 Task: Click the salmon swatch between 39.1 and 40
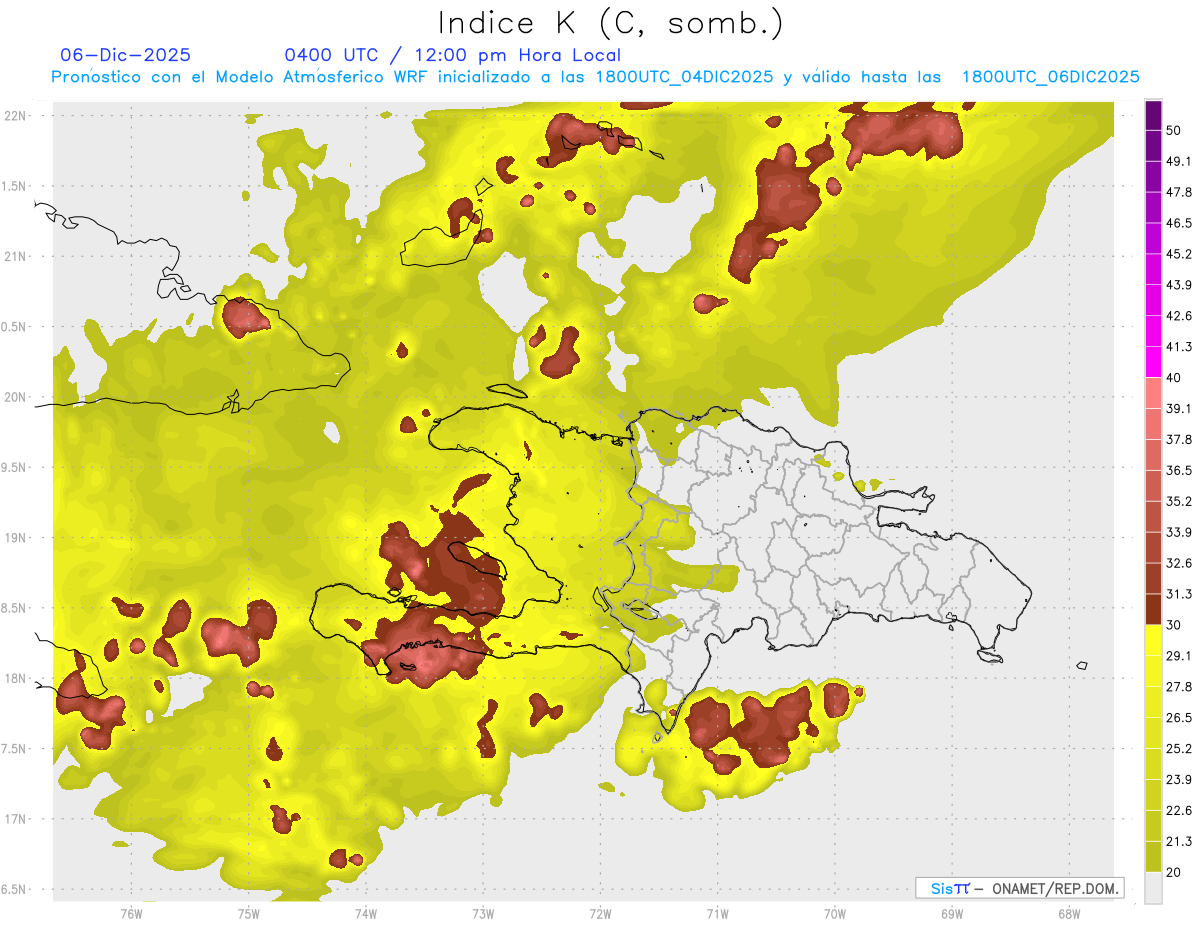coord(1154,393)
